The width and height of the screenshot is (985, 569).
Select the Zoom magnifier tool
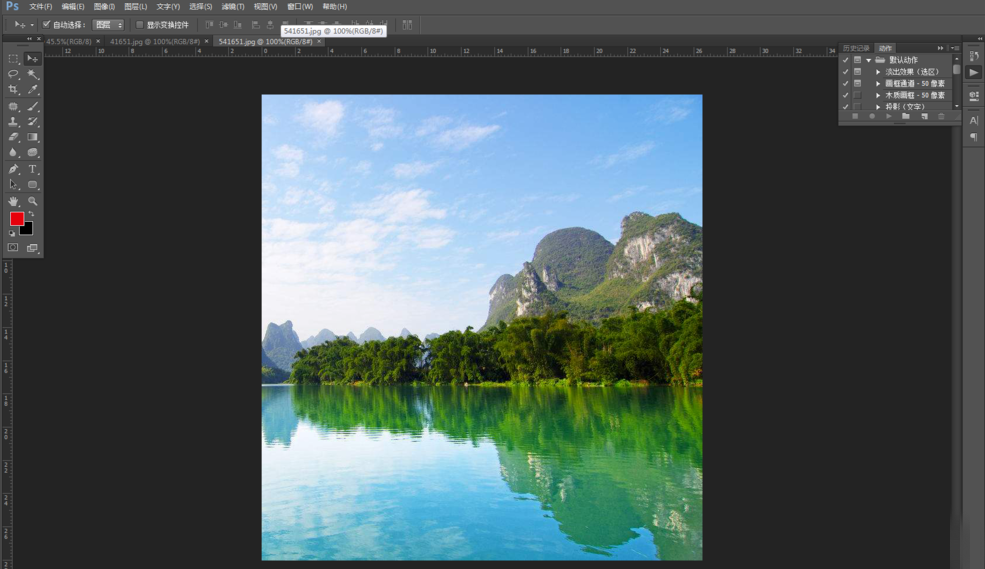[33, 201]
